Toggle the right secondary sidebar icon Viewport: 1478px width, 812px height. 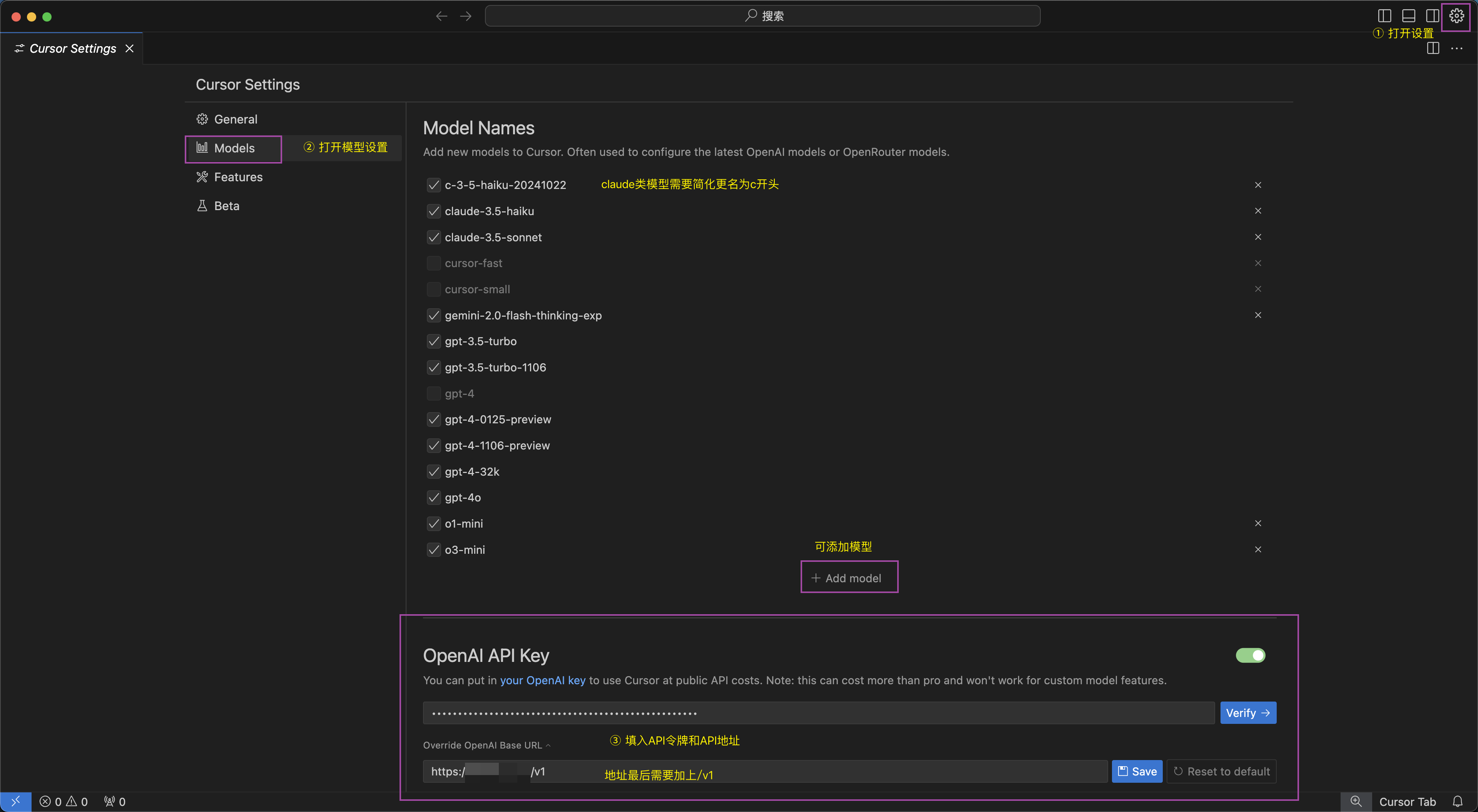pyautogui.click(x=1432, y=16)
